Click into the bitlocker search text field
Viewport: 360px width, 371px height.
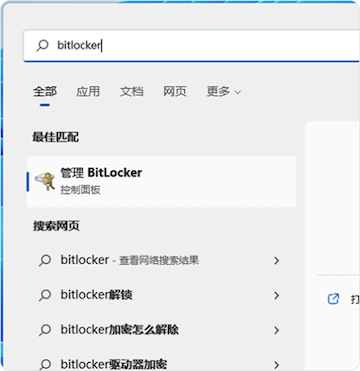[x=191, y=45]
